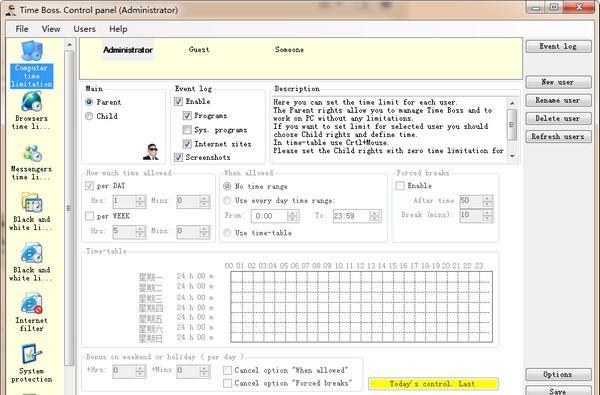
Task: Click the sidebar scroll up arrow
Action: (69, 45)
